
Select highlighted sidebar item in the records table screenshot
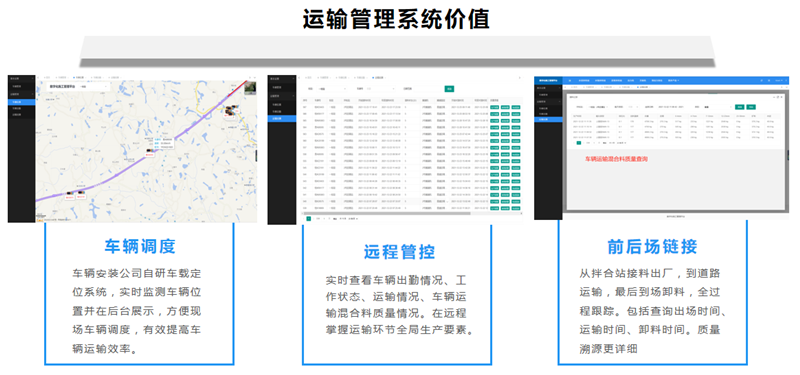coord(282,118)
